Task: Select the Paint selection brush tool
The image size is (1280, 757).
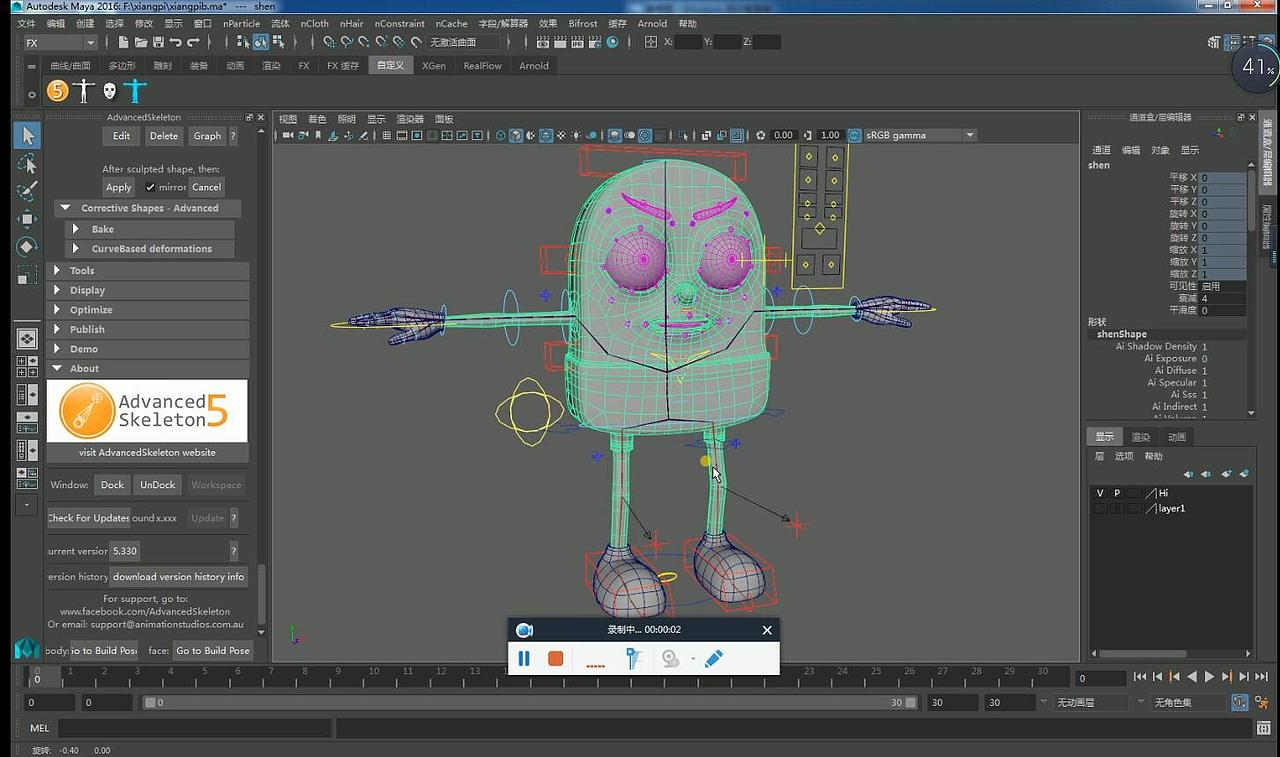Action: pyautogui.click(x=27, y=191)
